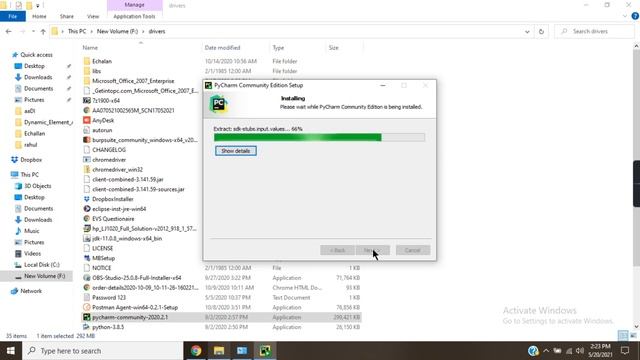
Task: Select the DropboxInstaller file icon
Action: [x=87, y=199]
